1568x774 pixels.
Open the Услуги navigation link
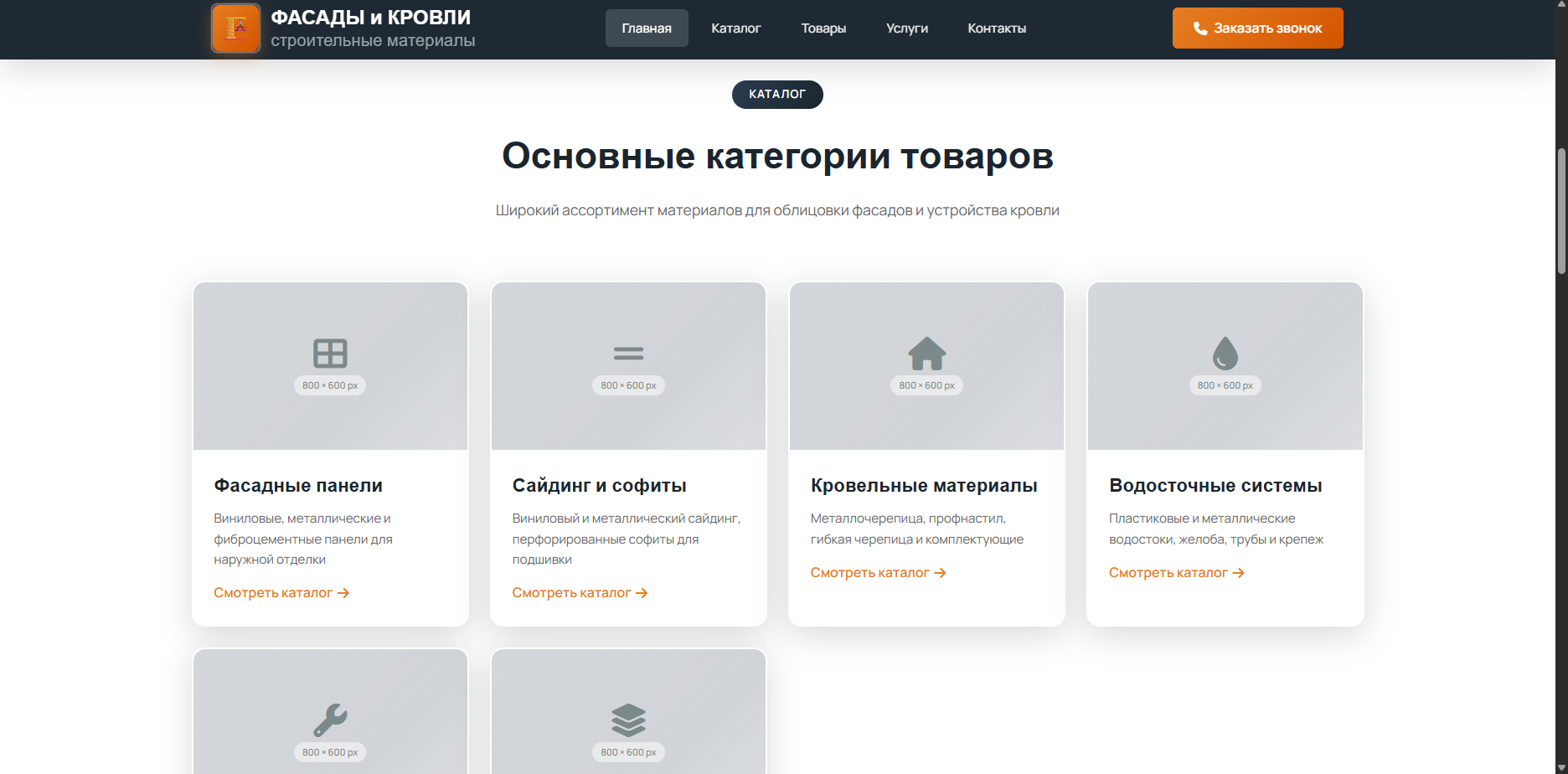pyautogui.click(x=907, y=28)
